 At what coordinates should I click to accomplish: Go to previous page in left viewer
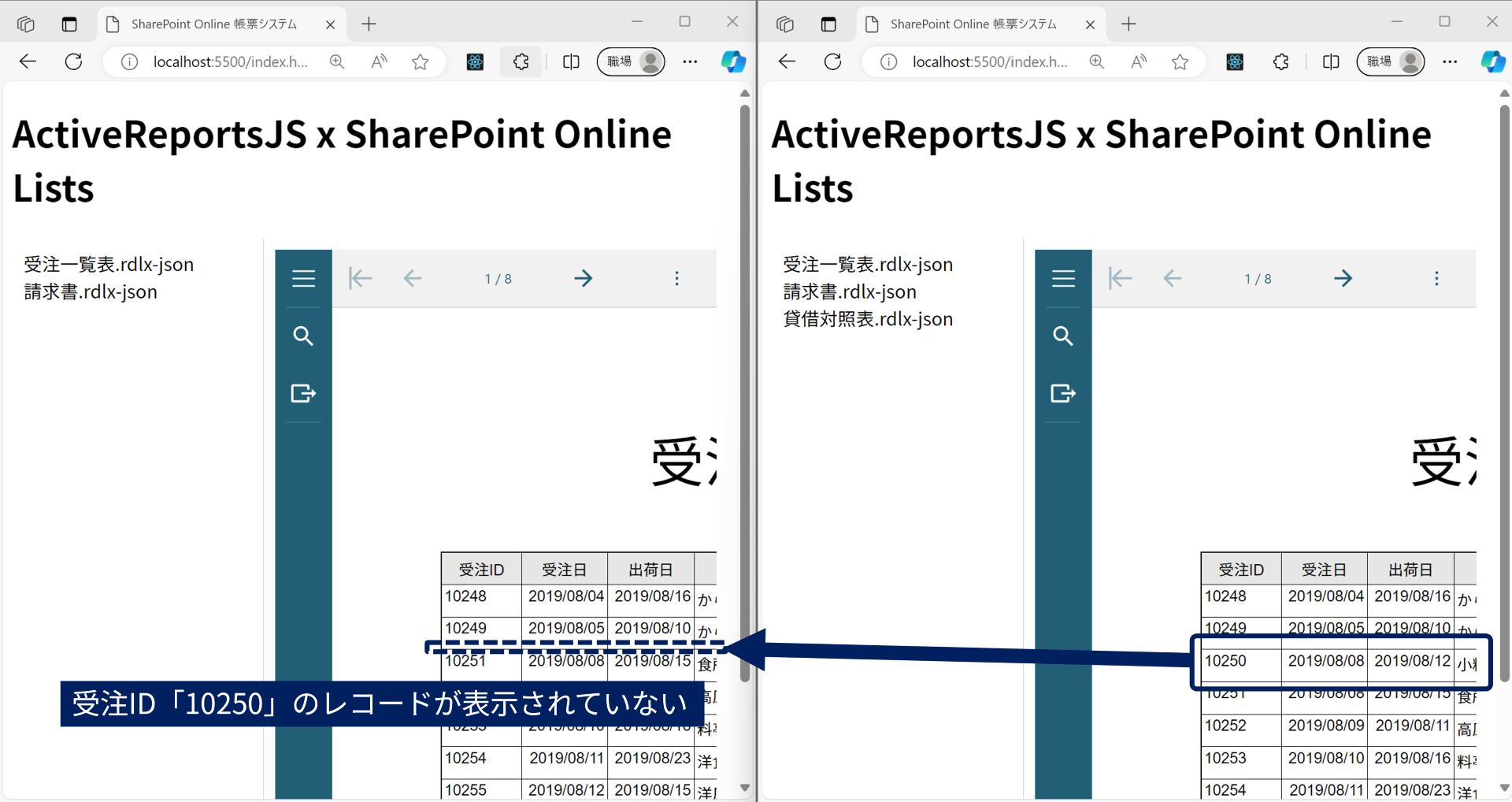click(413, 278)
